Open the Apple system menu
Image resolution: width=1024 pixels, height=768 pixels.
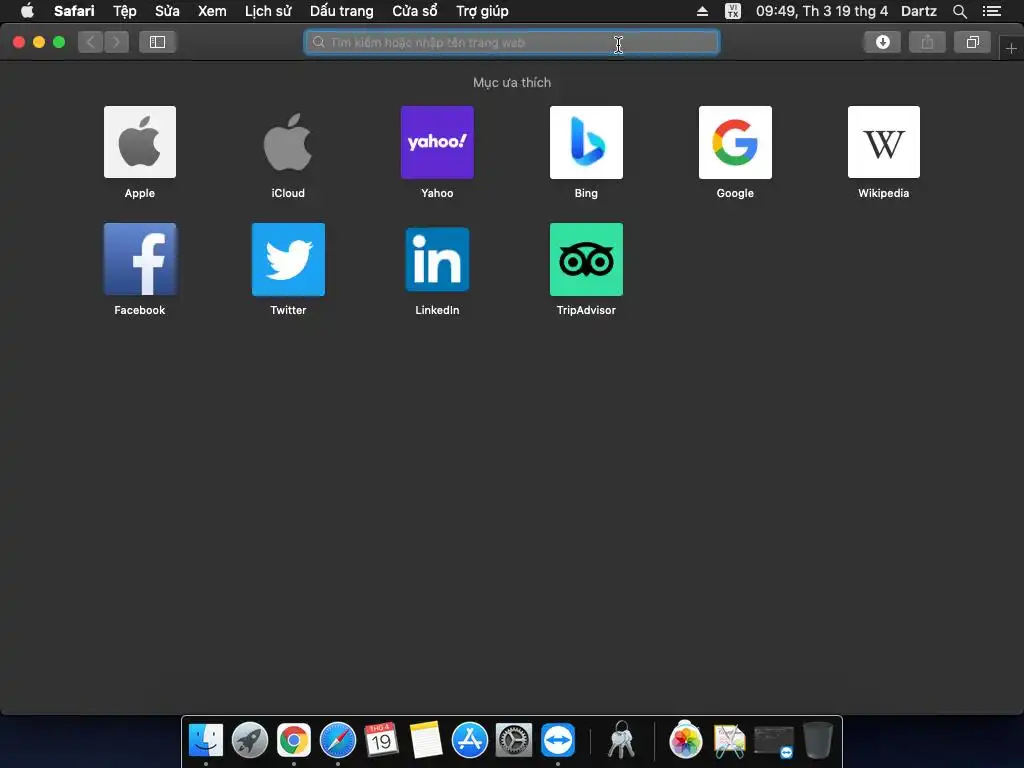pyautogui.click(x=27, y=11)
